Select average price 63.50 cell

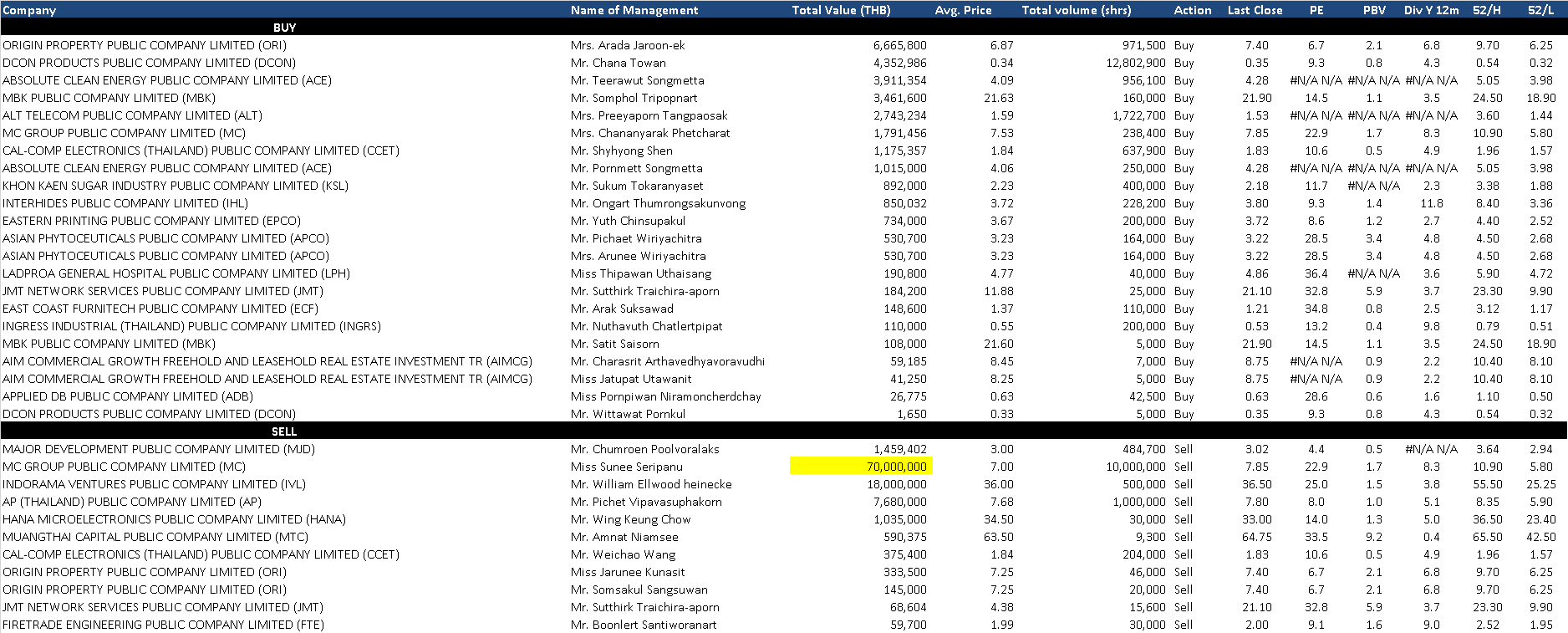[x=999, y=537]
